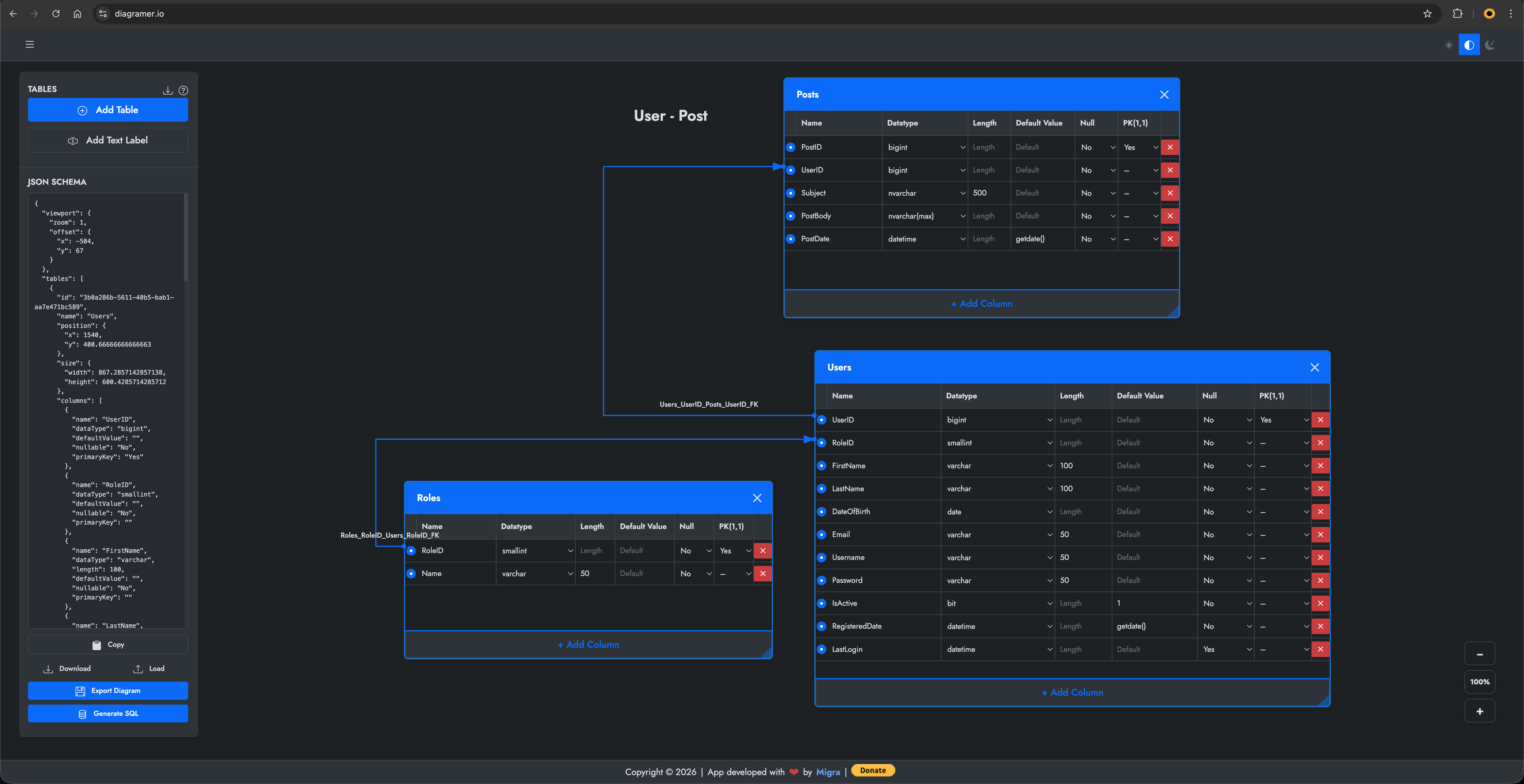This screenshot has height=784, width=1524.
Task: Click the import tables download icon
Action: (167, 90)
